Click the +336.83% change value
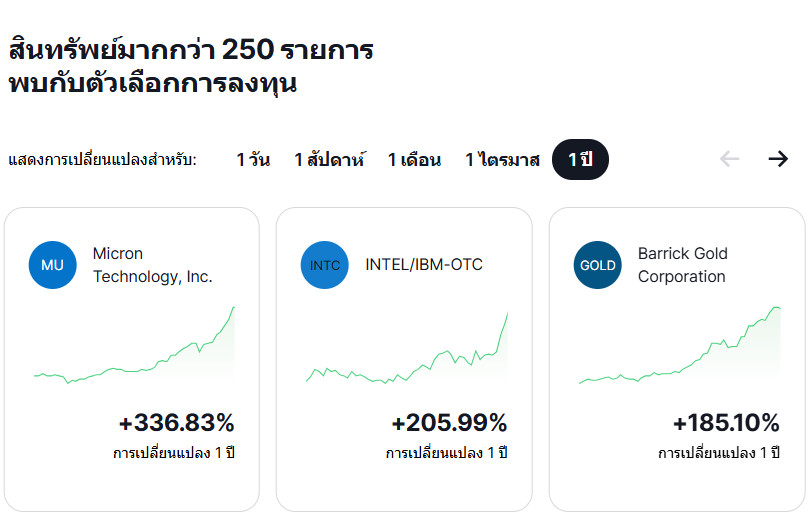810x530 pixels. pyautogui.click(x=176, y=423)
